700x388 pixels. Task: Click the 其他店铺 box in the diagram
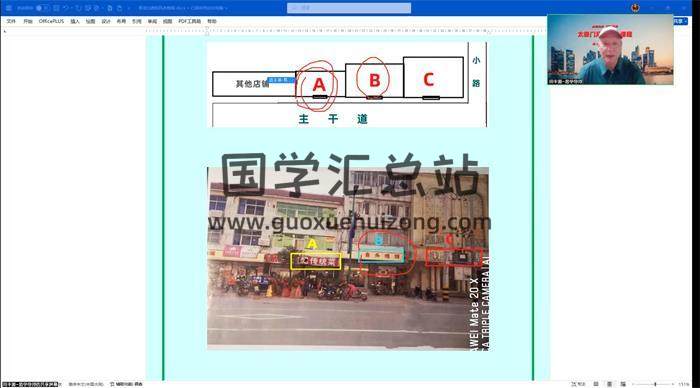(254, 84)
